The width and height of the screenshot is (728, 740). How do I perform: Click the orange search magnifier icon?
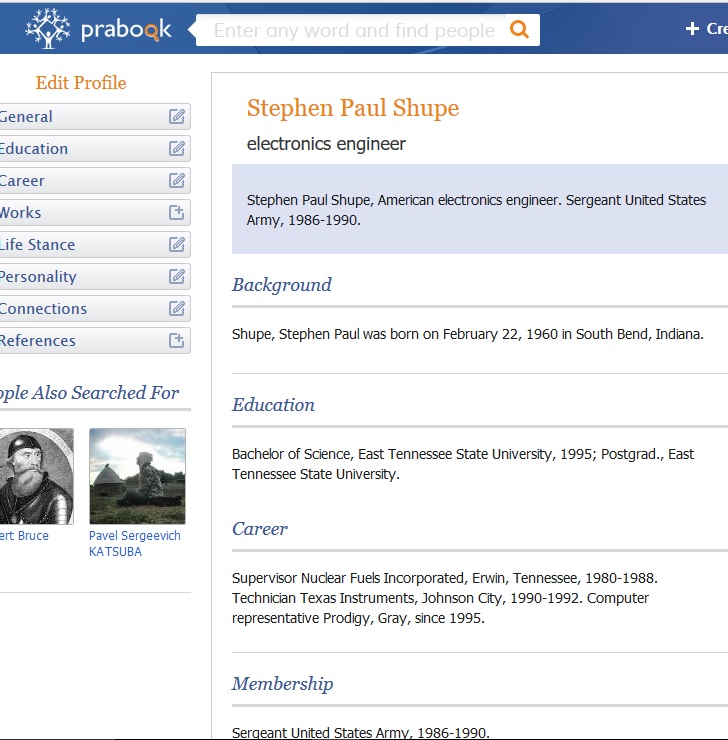pyautogui.click(x=519, y=30)
